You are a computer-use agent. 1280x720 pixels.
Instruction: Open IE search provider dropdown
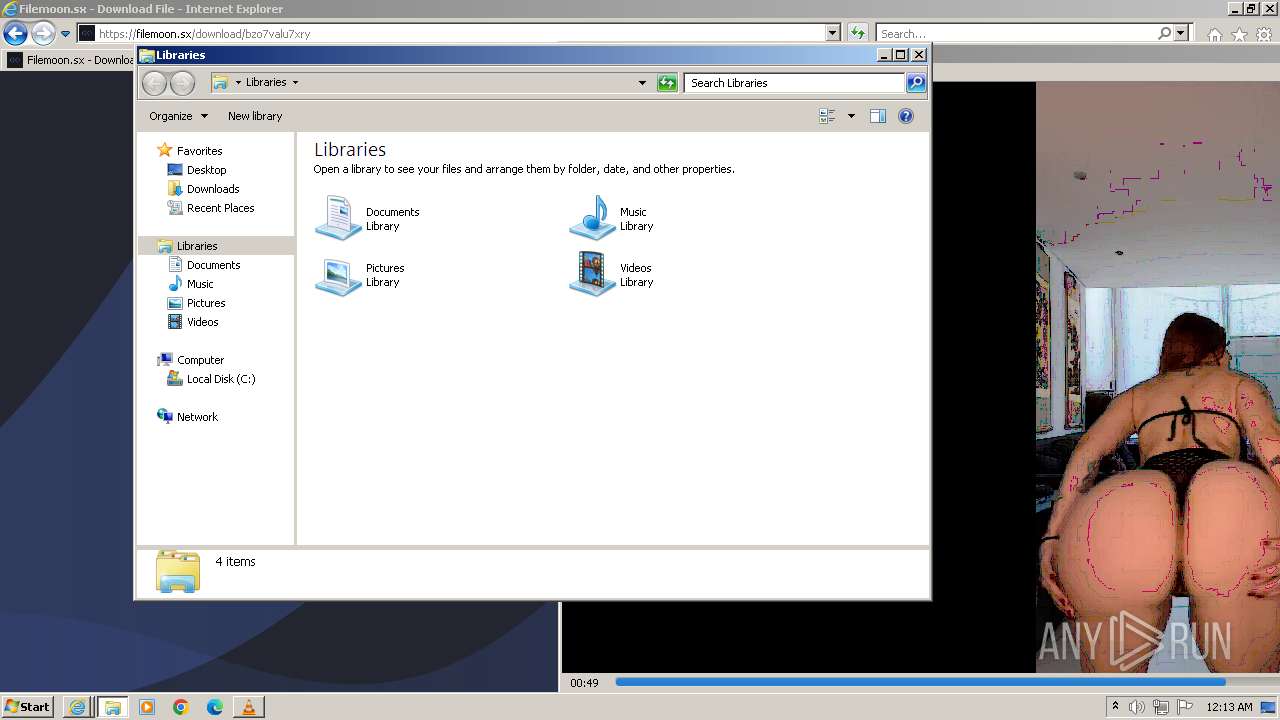pos(1181,33)
